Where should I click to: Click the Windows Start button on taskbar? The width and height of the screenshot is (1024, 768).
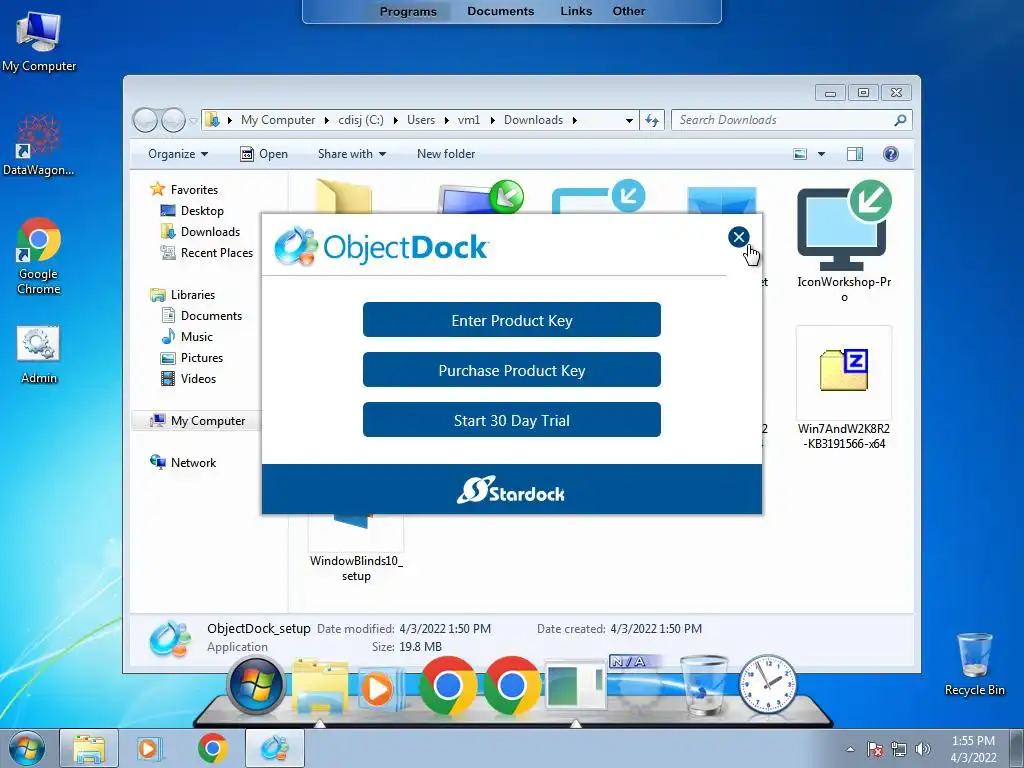point(26,749)
